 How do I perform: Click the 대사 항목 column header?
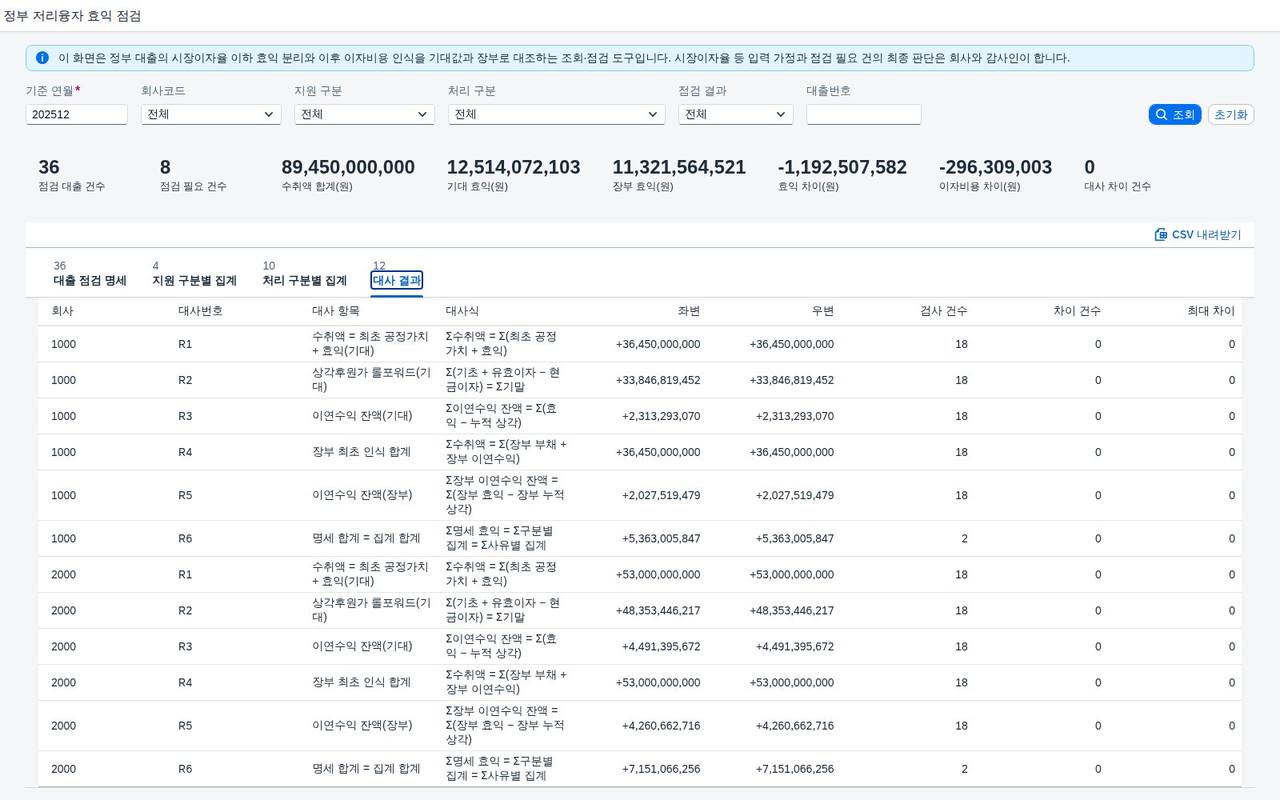click(x=337, y=311)
